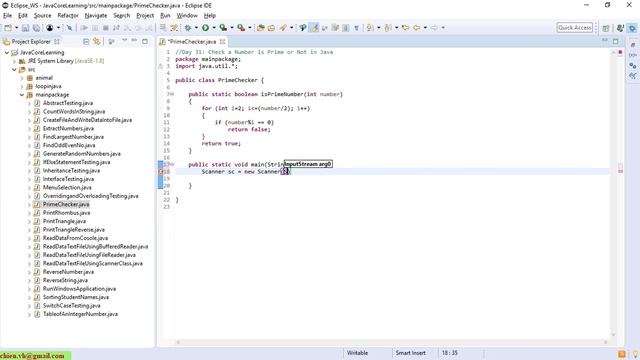The width and height of the screenshot is (640, 360).
Task: Maximize the Project Explorer view
Action: click(x=145, y=41)
